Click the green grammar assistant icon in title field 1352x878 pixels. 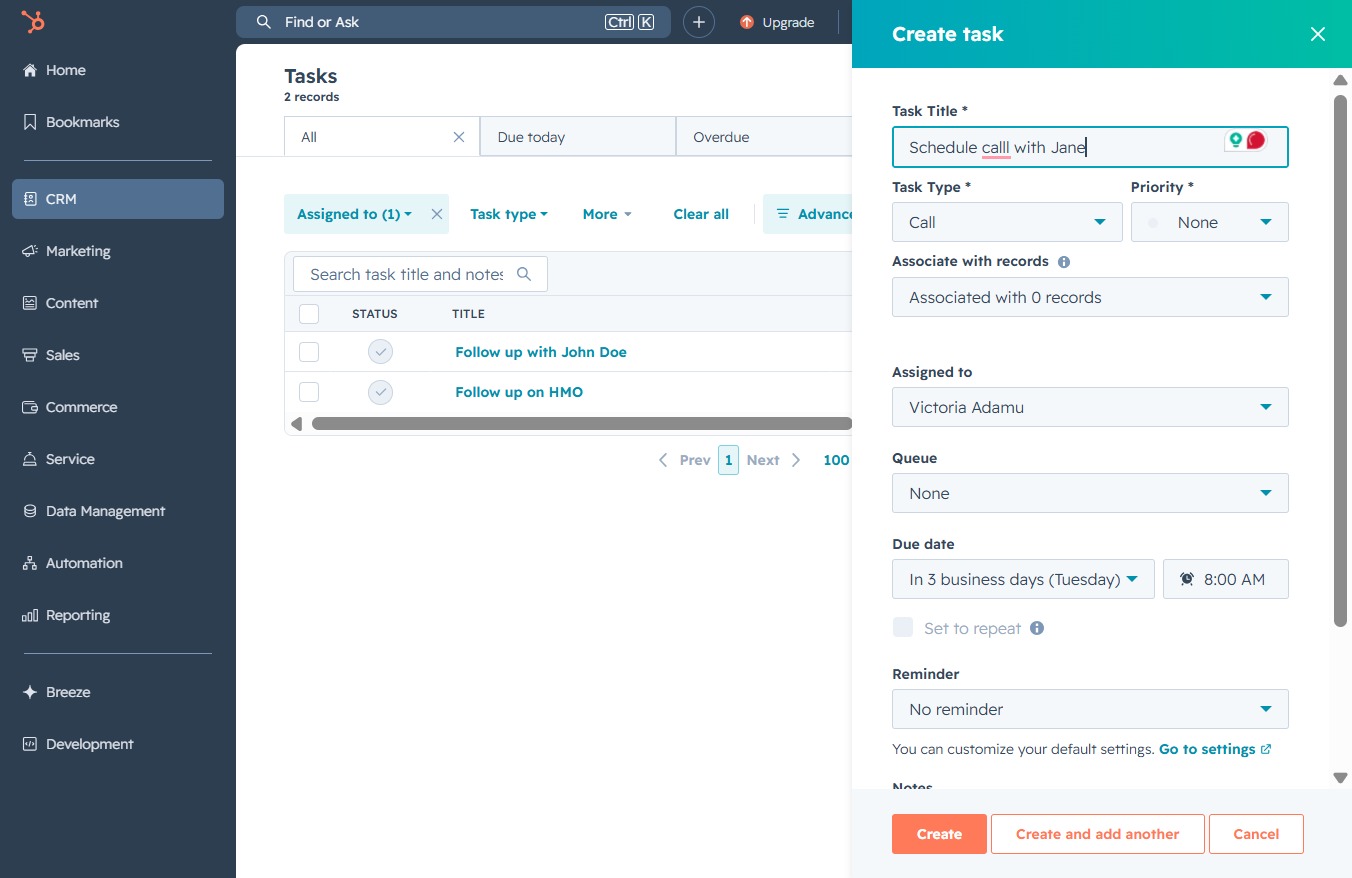(x=1236, y=141)
